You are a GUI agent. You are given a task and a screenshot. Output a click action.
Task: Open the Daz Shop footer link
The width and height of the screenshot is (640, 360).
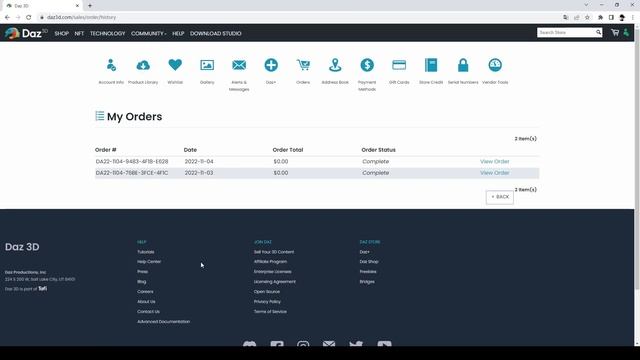coord(369,262)
